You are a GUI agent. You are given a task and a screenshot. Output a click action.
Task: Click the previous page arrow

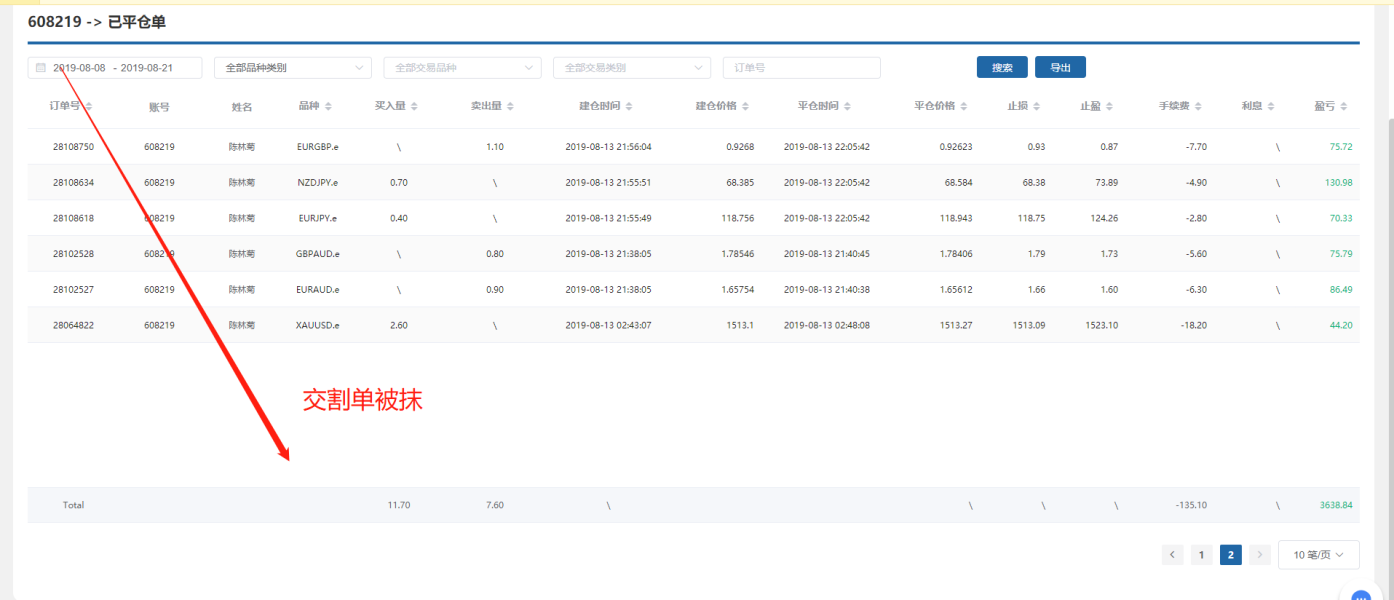coord(1172,555)
